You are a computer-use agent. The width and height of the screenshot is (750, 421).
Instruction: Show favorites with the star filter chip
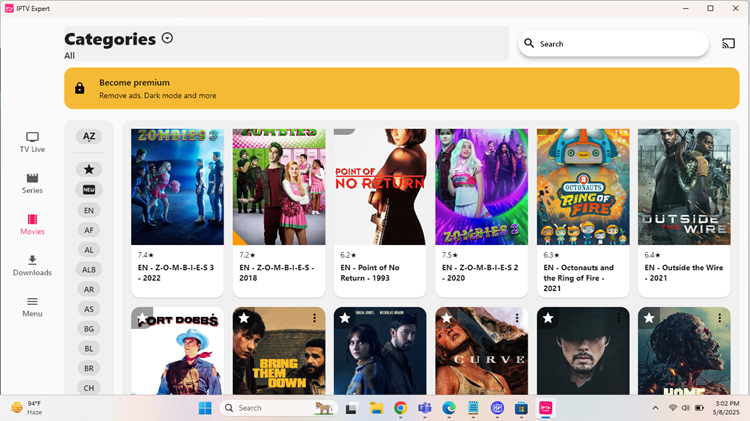click(x=89, y=169)
